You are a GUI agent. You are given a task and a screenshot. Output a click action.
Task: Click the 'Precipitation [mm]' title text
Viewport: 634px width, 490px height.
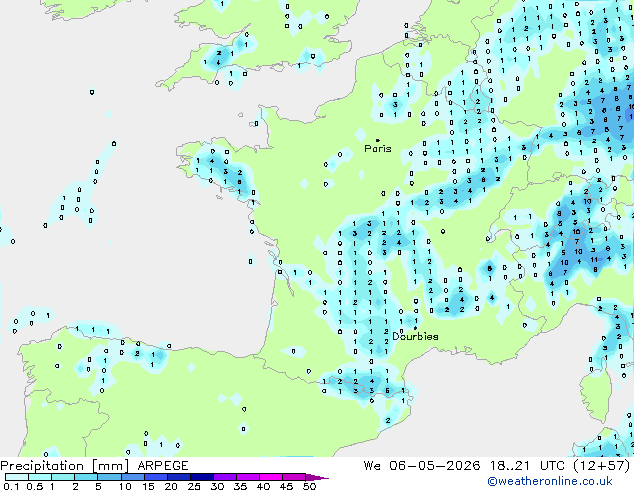(65, 466)
